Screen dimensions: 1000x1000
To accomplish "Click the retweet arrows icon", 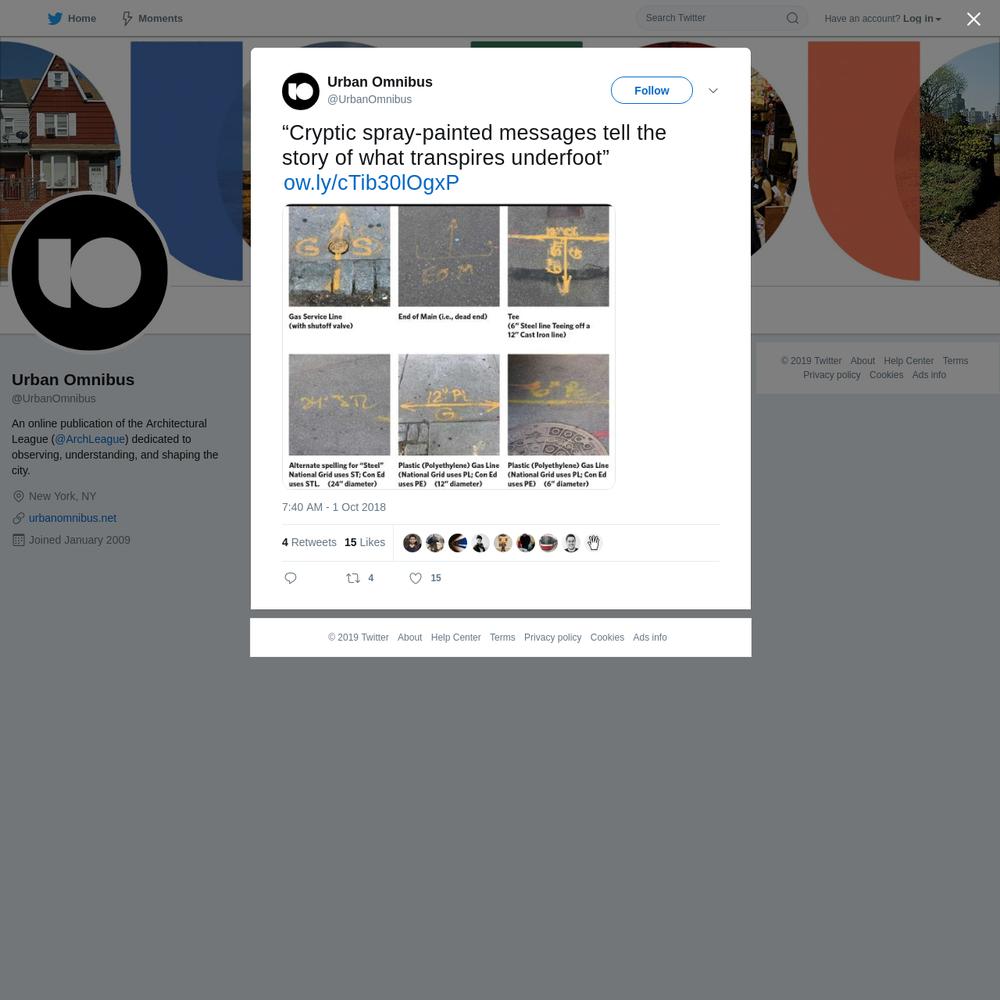I will coord(353,578).
